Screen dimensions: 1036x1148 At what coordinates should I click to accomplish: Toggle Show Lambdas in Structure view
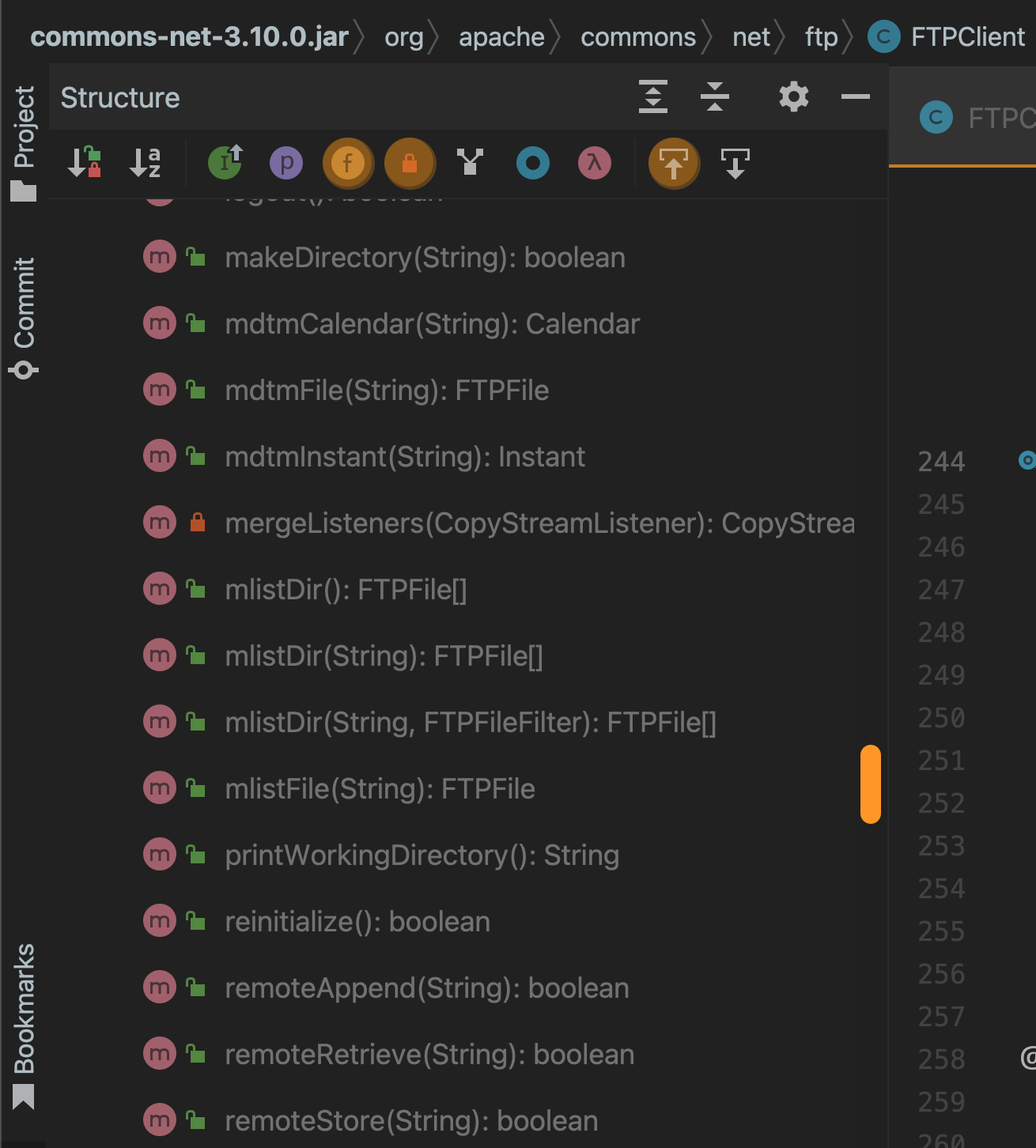pyautogui.click(x=595, y=164)
